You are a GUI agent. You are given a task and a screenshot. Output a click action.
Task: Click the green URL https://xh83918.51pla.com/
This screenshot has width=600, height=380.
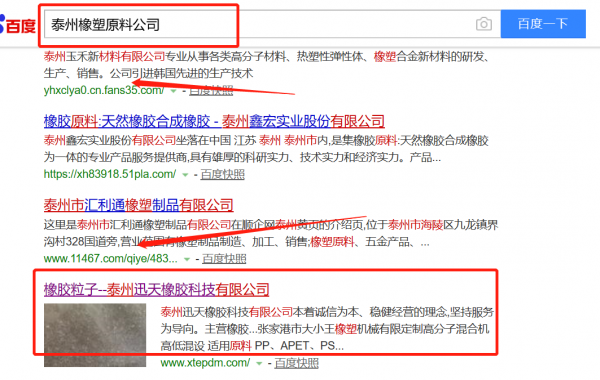110,175
